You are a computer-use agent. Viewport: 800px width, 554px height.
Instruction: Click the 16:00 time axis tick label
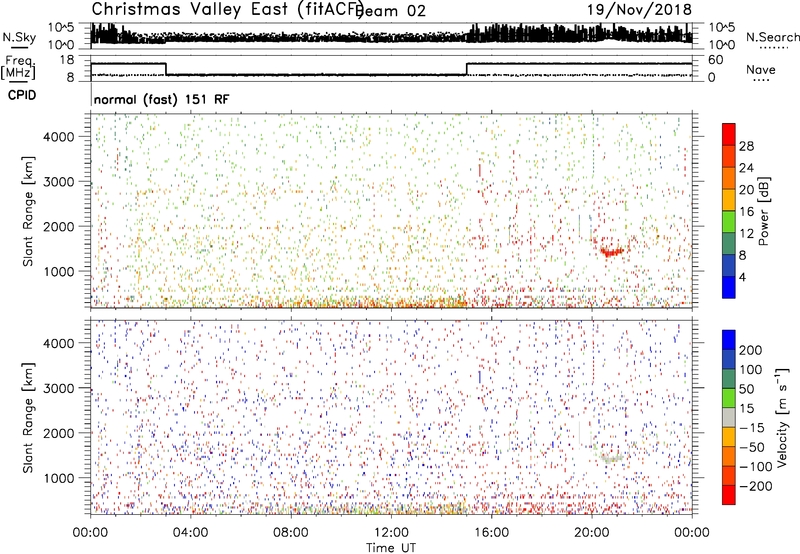(x=491, y=533)
